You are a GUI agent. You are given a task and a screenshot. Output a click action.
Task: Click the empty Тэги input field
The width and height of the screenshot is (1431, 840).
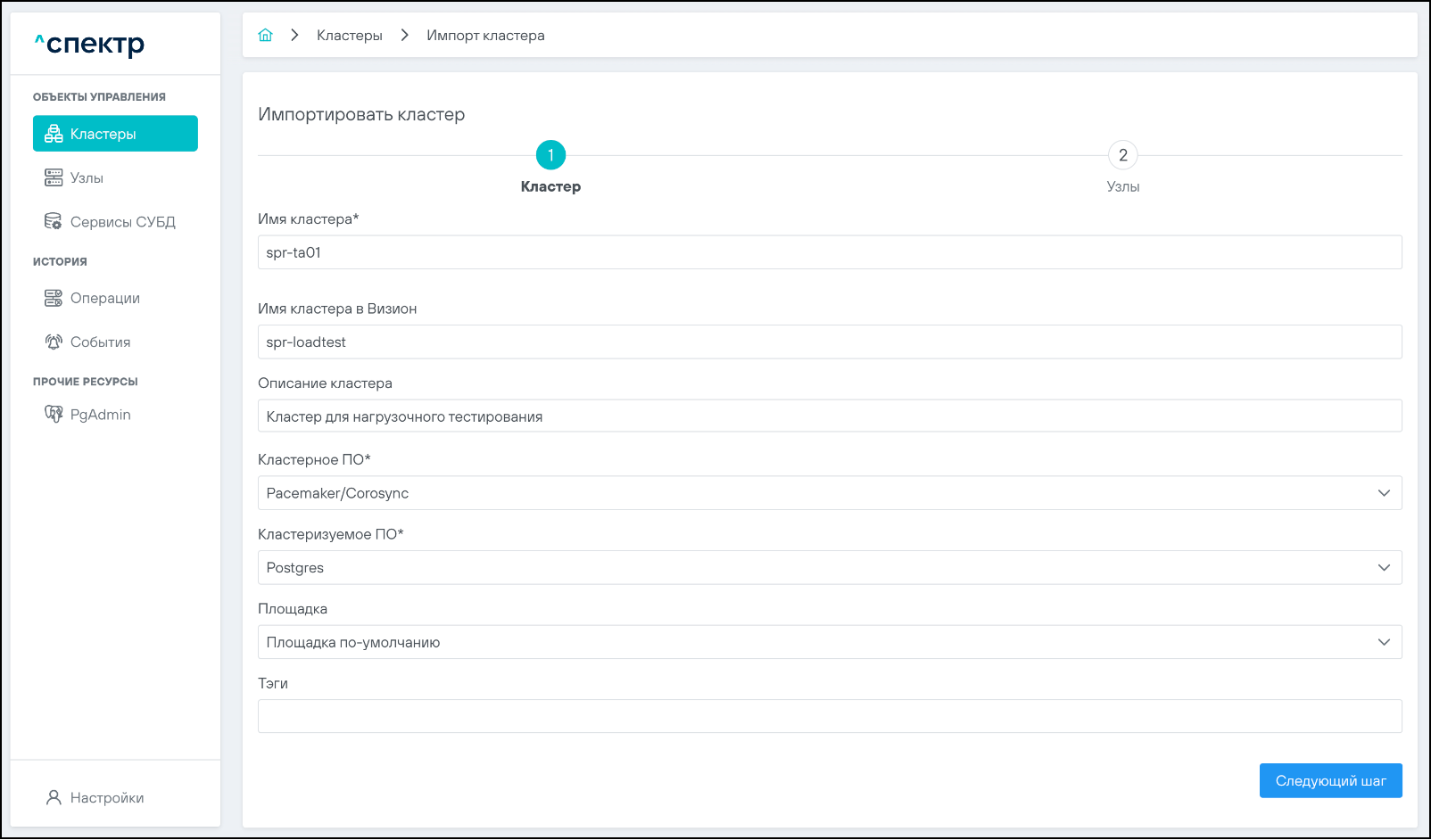[x=829, y=716]
